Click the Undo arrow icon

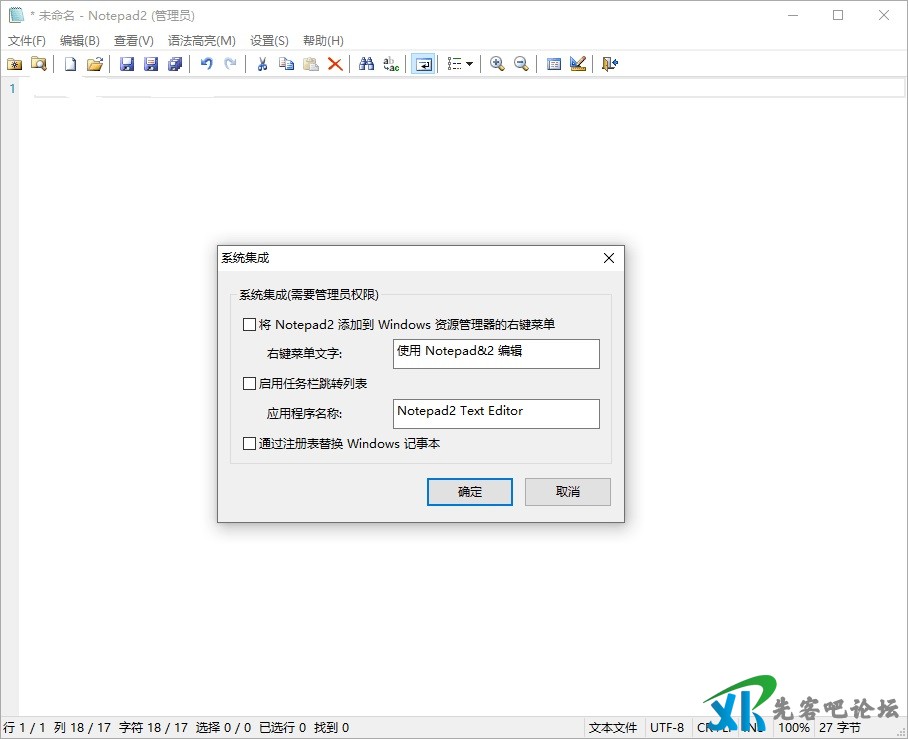click(206, 64)
